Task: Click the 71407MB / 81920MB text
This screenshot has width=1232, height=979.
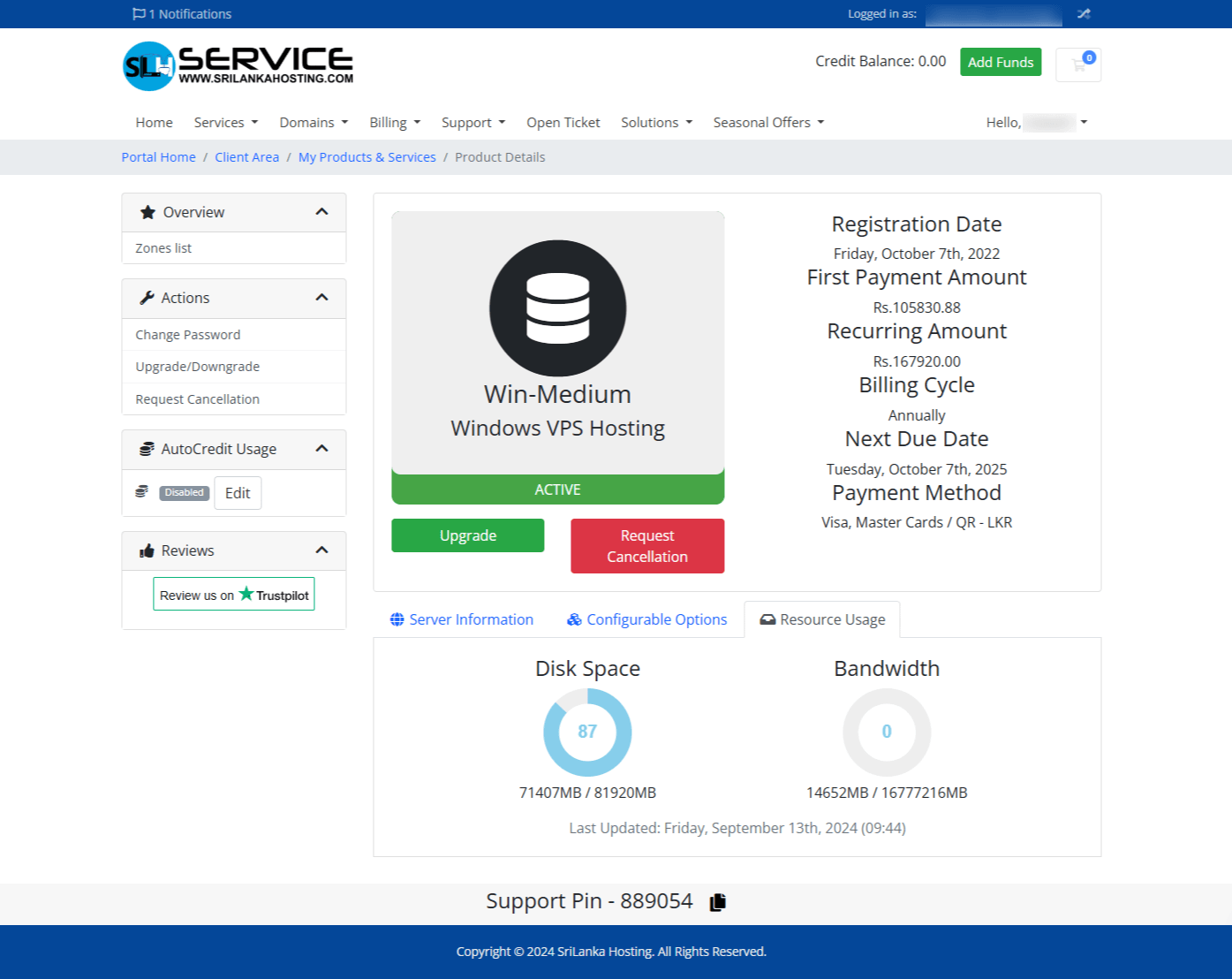Action: click(x=587, y=793)
